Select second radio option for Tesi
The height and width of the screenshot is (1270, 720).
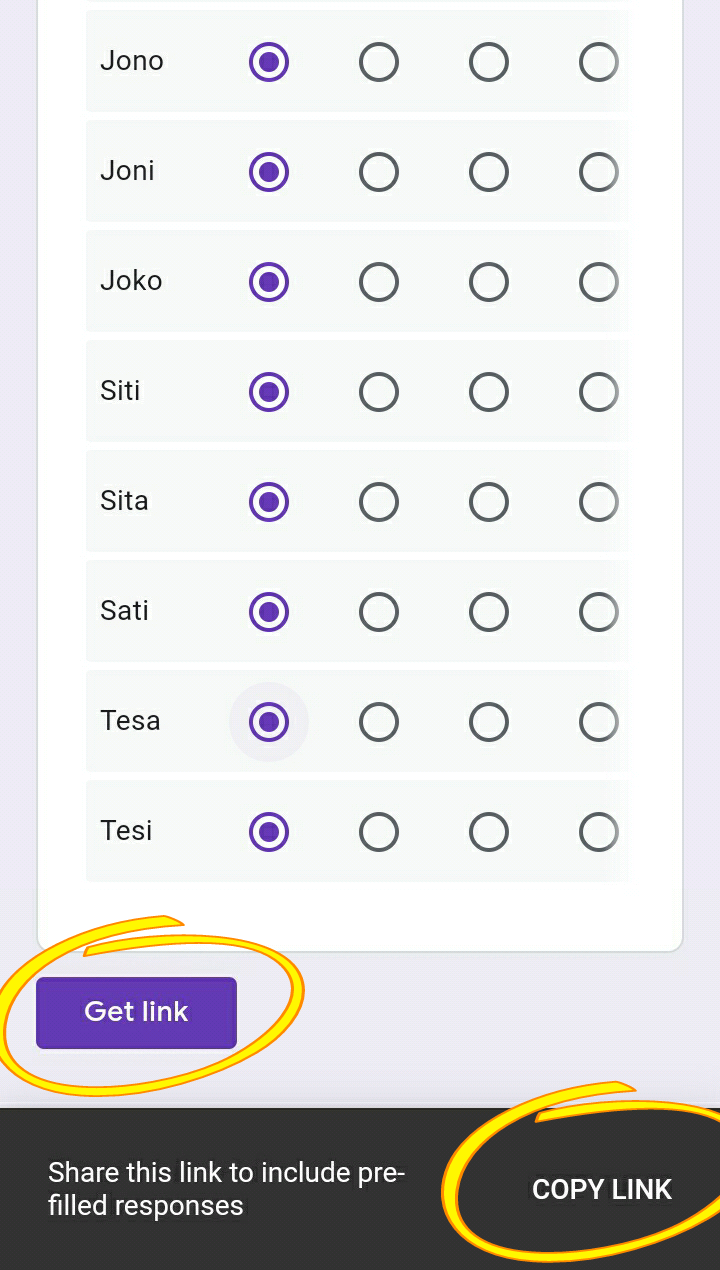click(x=378, y=832)
